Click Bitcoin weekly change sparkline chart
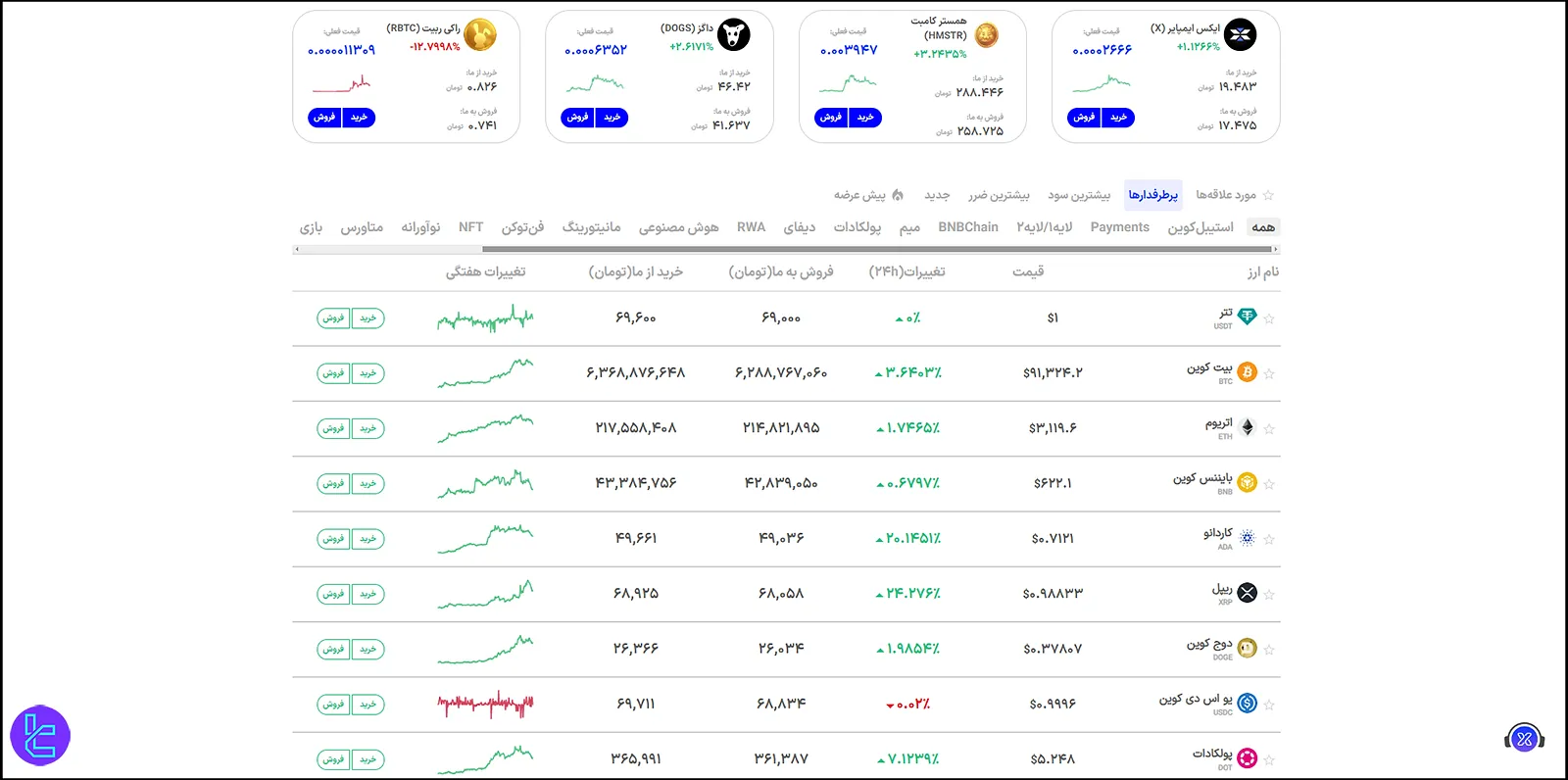This screenshot has width=1568, height=780. click(485, 373)
